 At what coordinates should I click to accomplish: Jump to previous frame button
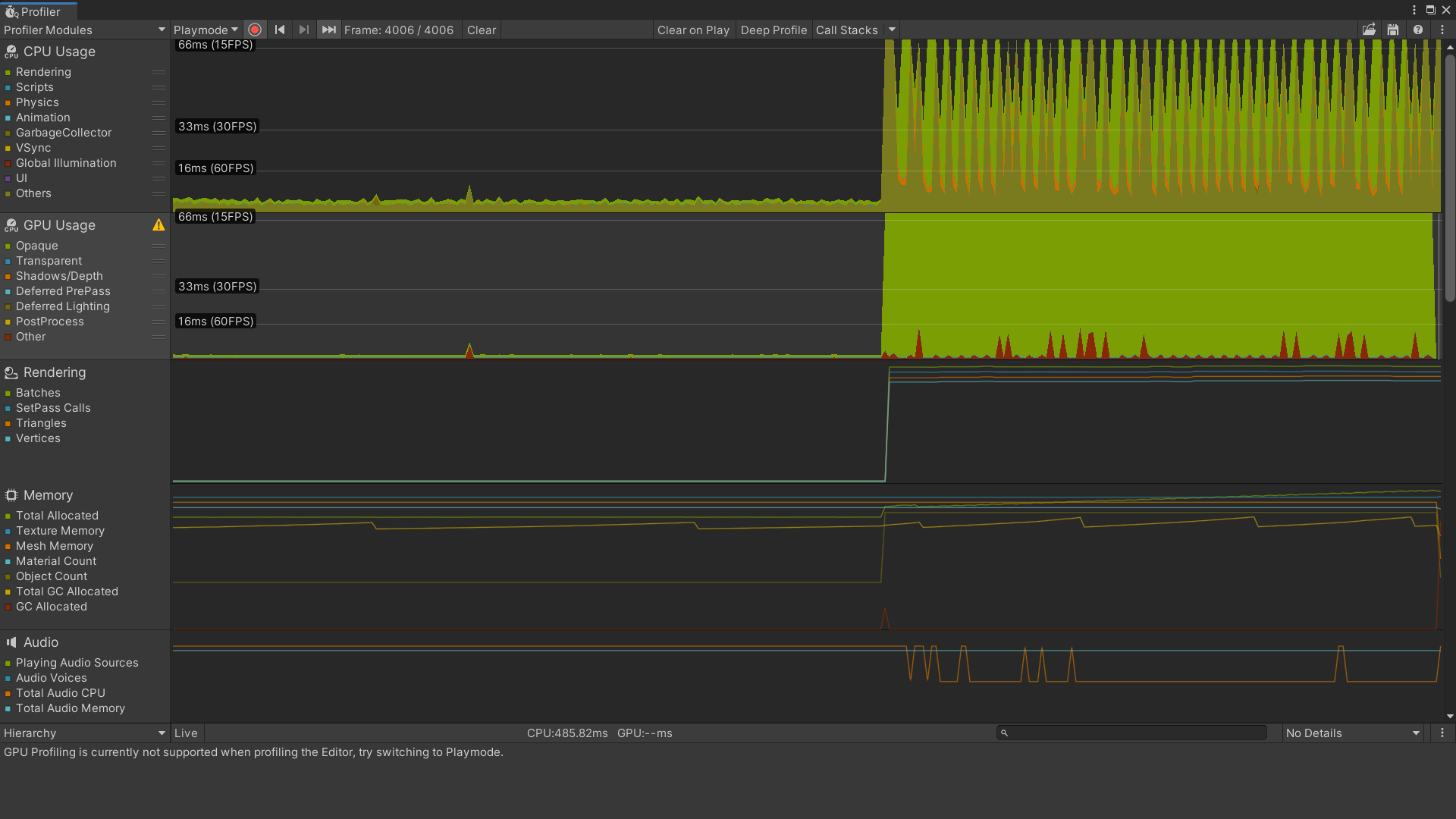coord(280,30)
